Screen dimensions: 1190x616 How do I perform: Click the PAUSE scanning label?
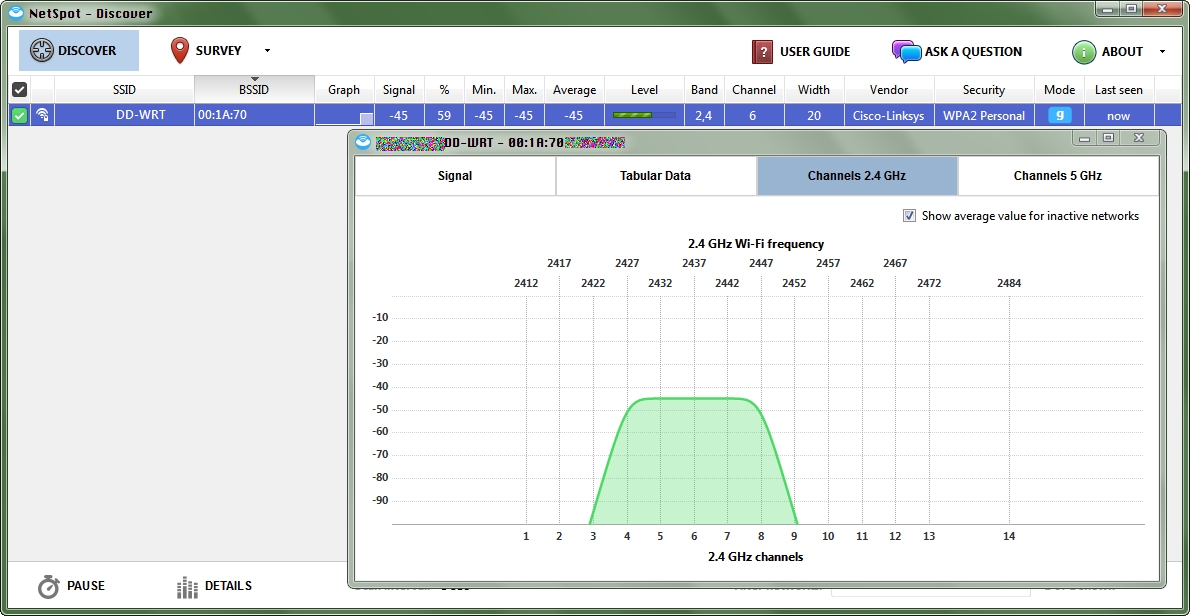[86, 586]
